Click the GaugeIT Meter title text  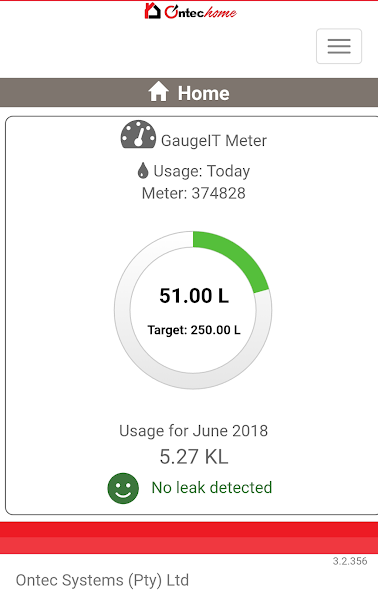(214, 141)
